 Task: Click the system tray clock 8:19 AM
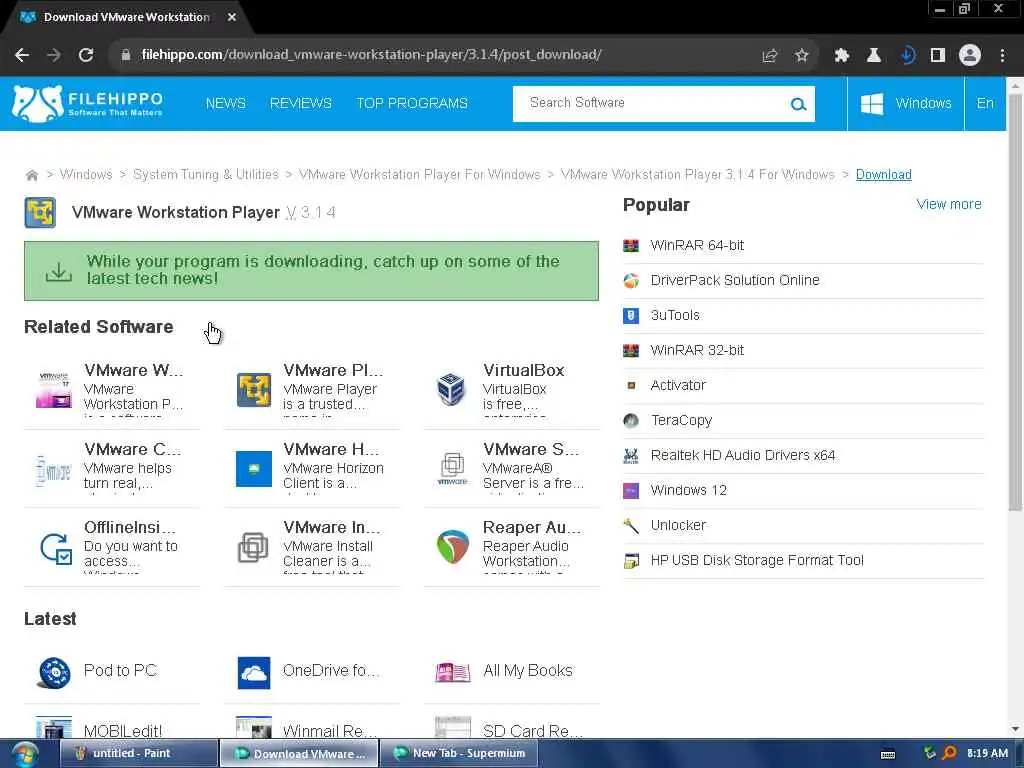click(987, 754)
